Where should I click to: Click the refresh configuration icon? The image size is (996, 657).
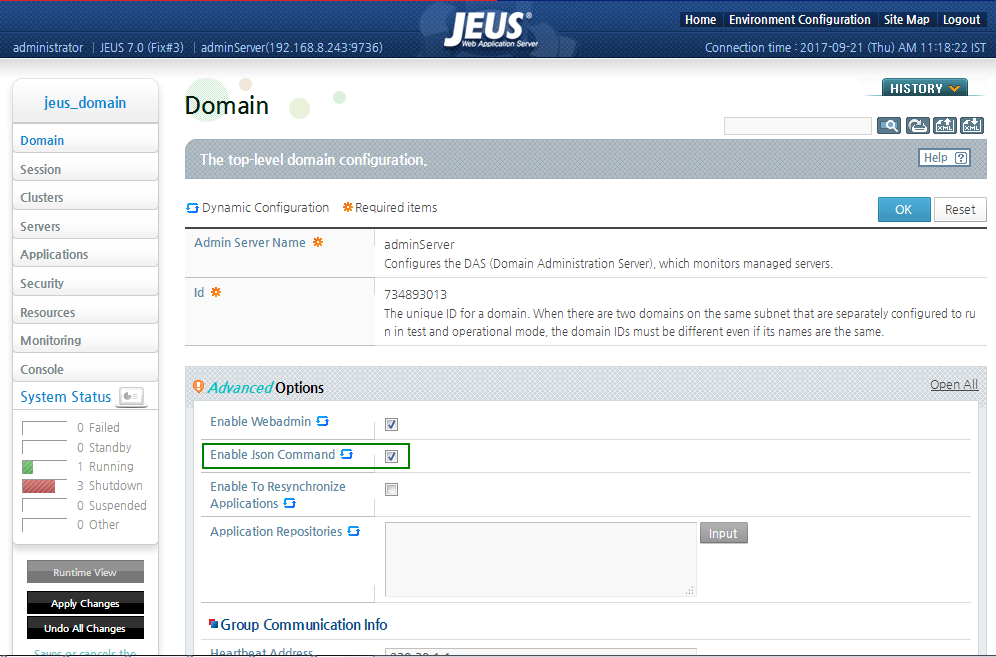pos(917,126)
